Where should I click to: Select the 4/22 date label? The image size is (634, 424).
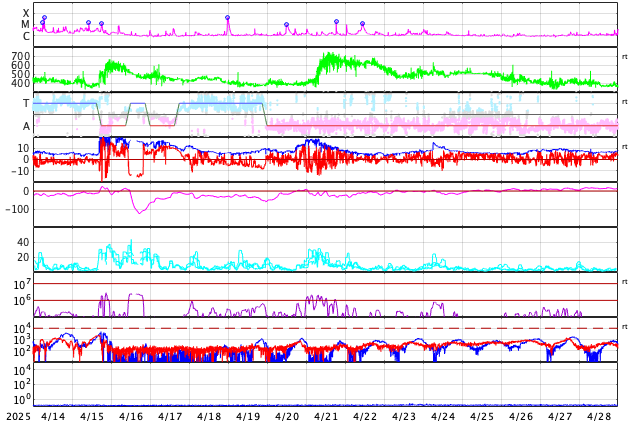365,416
